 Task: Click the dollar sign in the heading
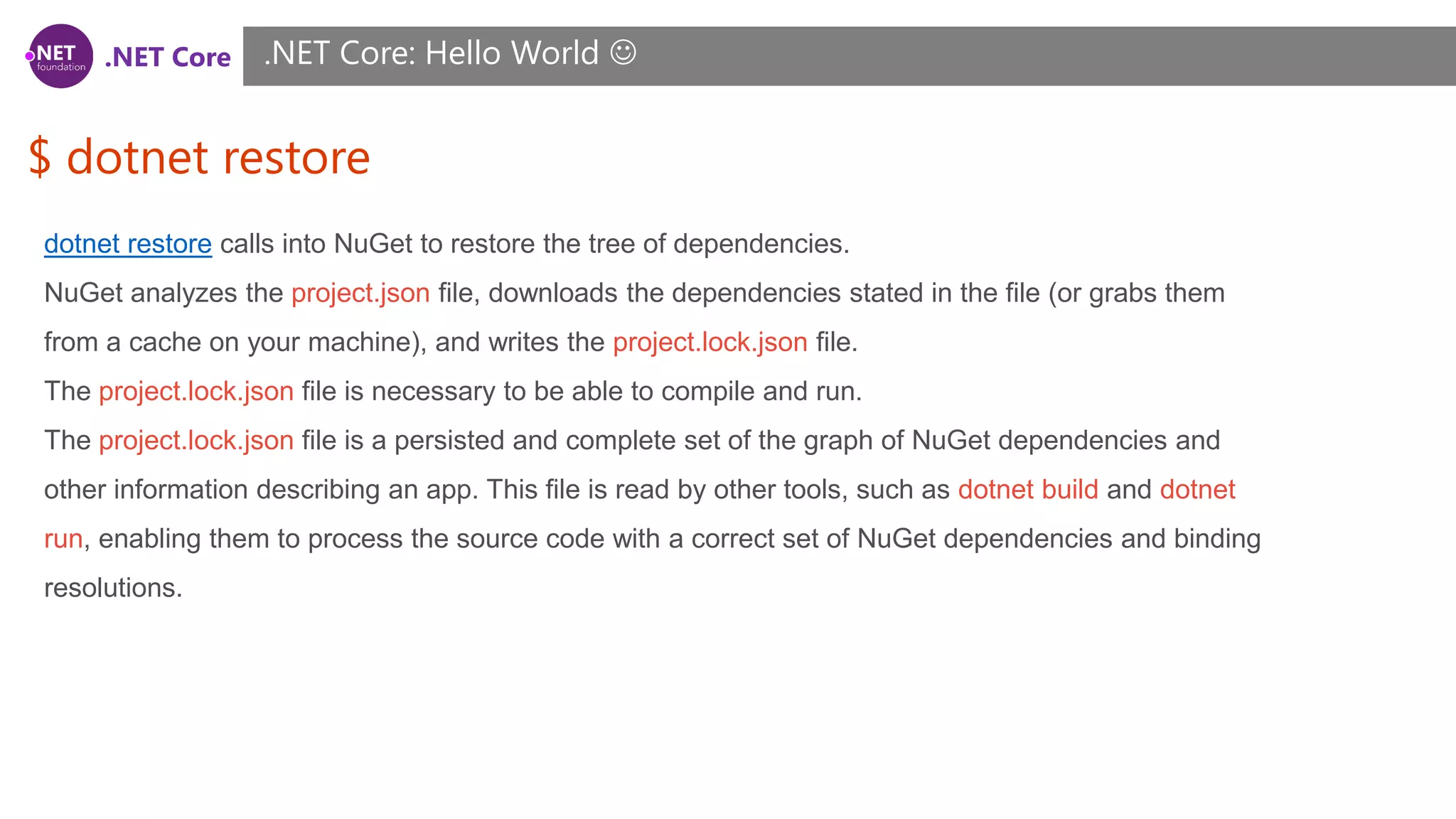click(x=40, y=157)
